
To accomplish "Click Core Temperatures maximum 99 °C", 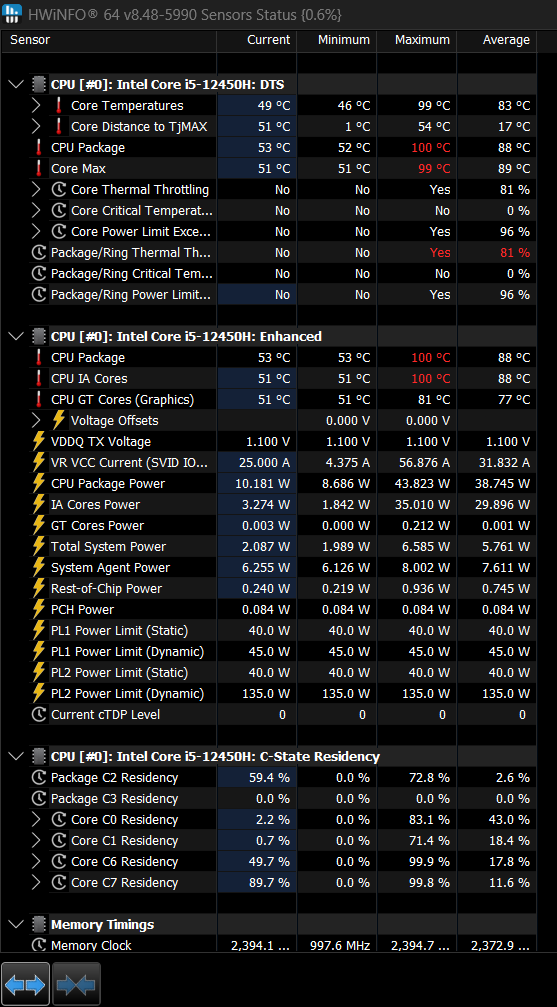I will tap(434, 106).
